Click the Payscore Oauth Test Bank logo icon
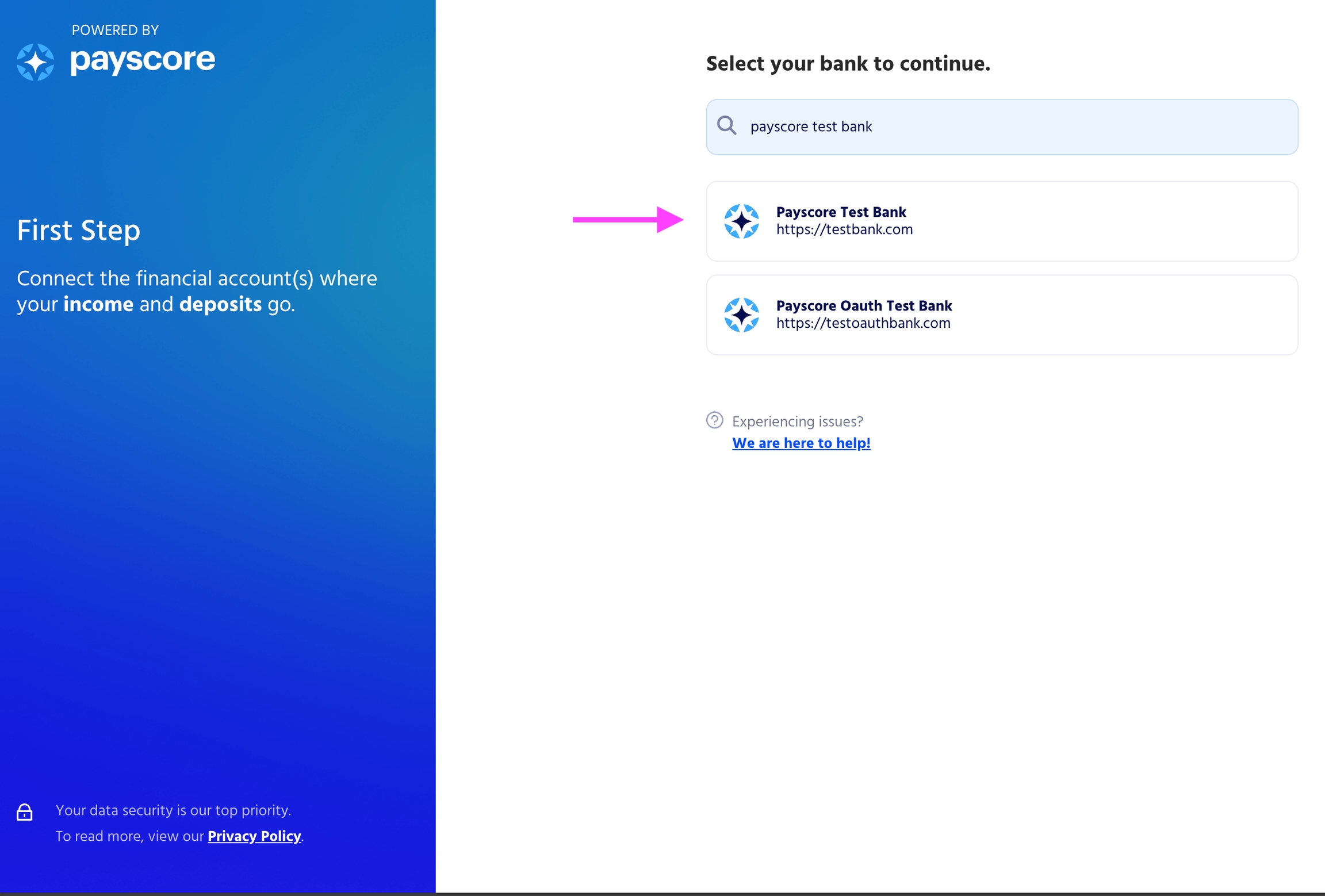The width and height of the screenshot is (1325, 896). point(741,315)
